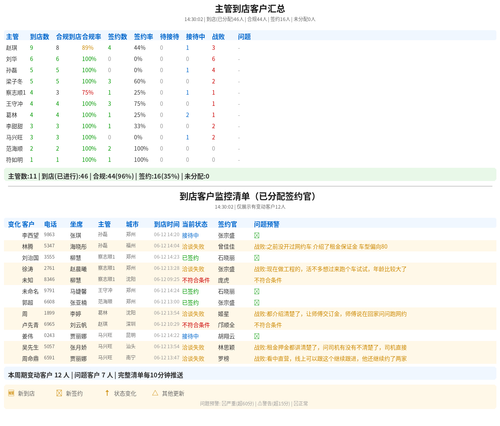Image resolution: width=500 pixels, height=426 pixels.
Task: Click the 33% sign rate value
Action: tap(140, 126)
